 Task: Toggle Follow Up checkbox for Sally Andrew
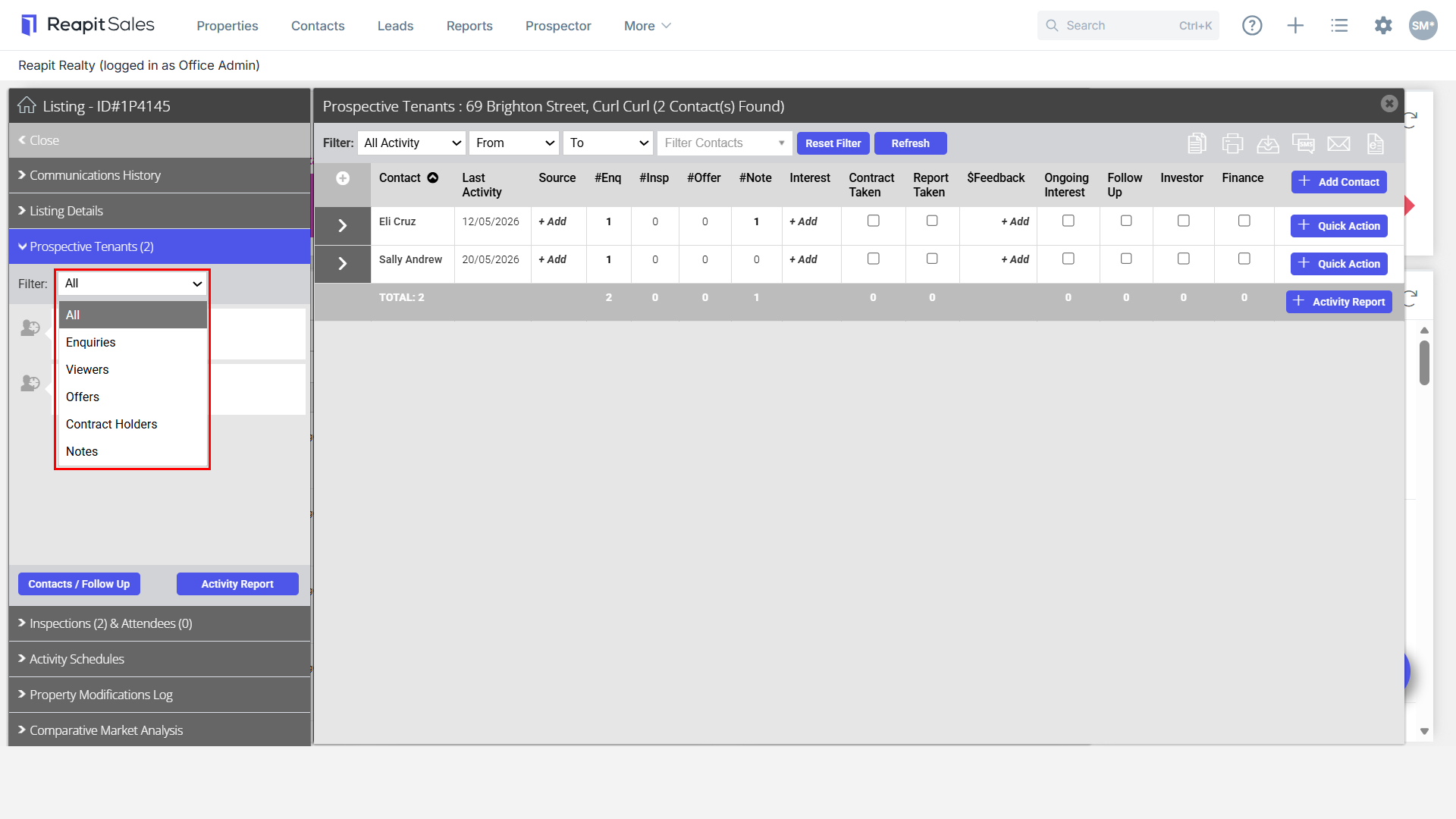[x=1126, y=259]
